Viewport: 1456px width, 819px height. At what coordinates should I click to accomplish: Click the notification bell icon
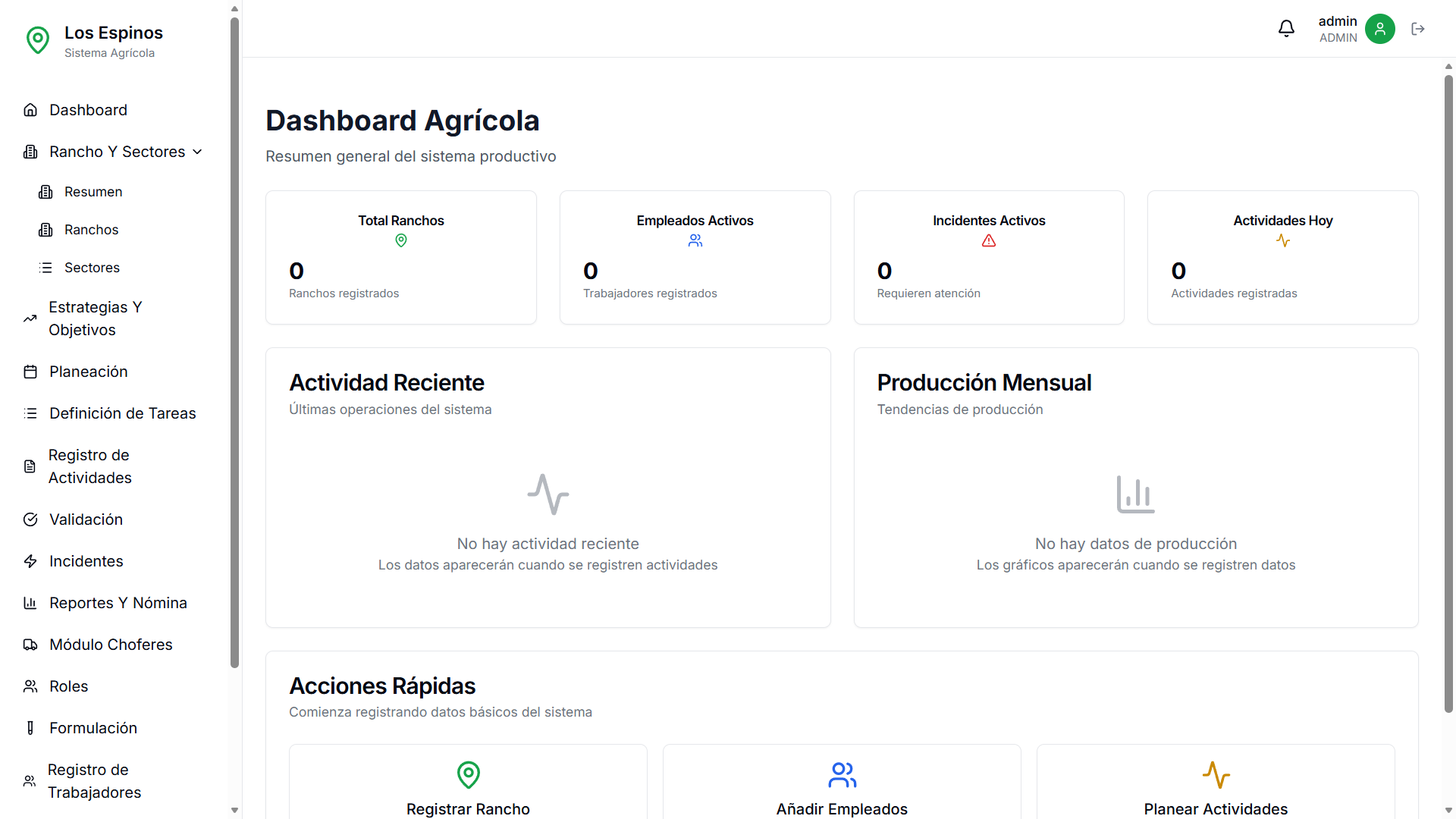(1286, 29)
